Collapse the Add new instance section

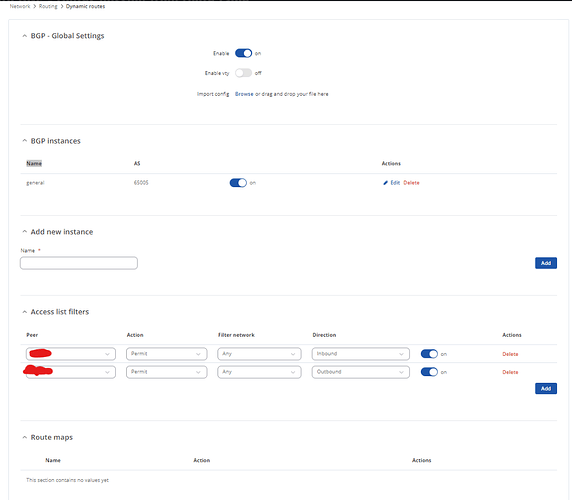24,232
